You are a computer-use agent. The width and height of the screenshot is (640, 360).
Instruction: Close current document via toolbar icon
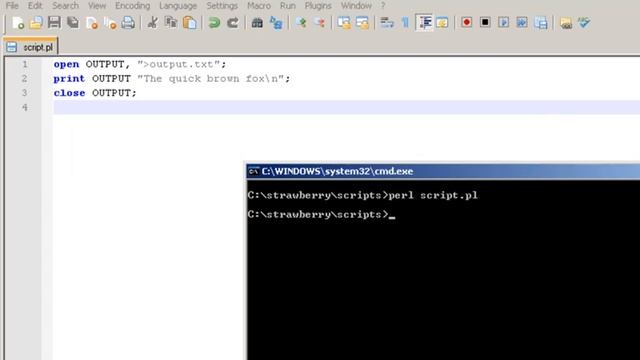(x=92, y=23)
